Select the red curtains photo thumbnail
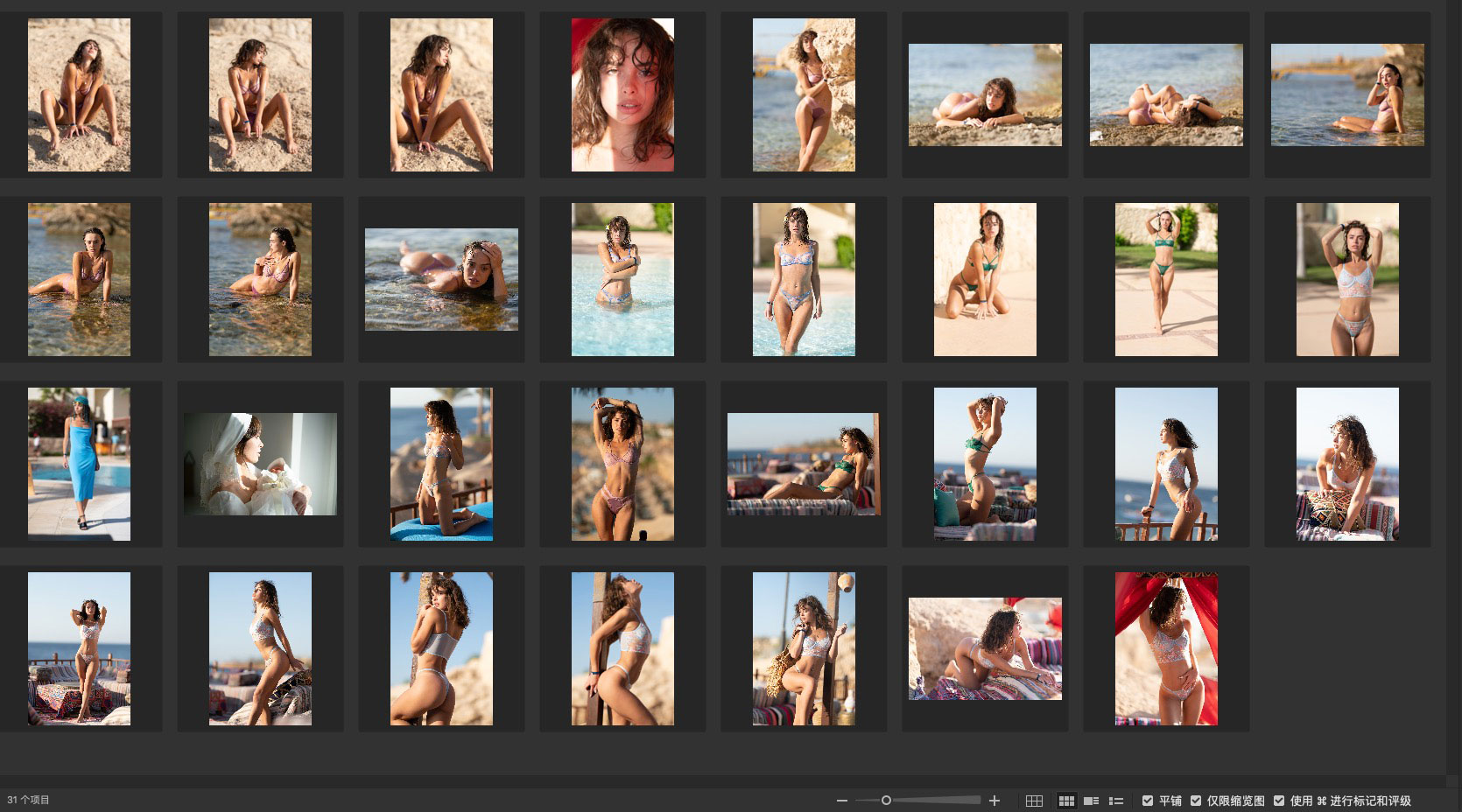This screenshot has height=812, width=1462. [1166, 648]
